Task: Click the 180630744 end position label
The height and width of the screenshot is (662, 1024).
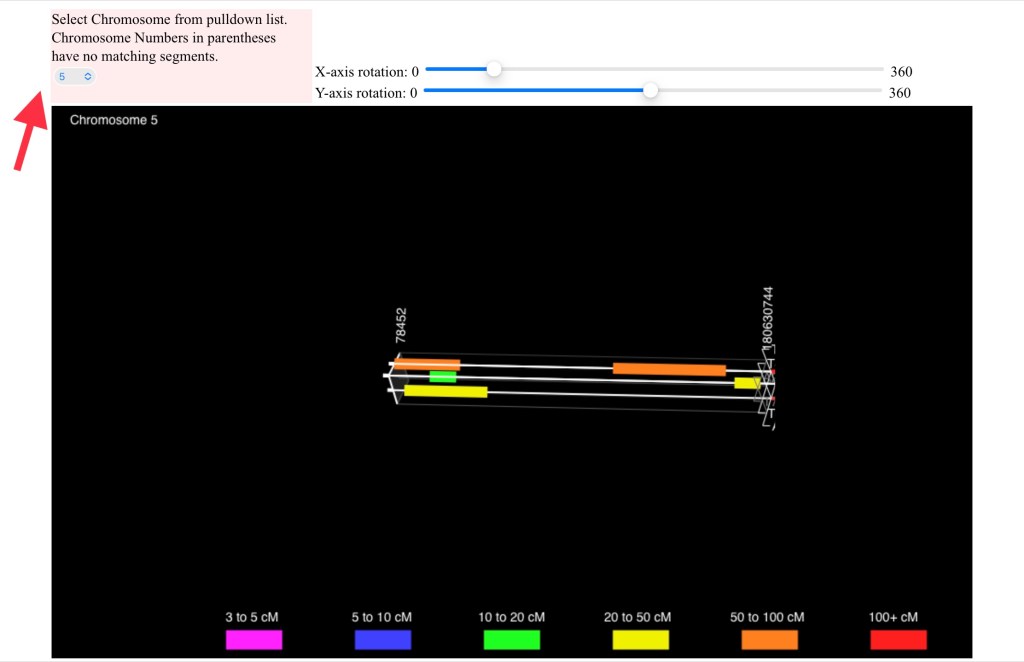Action: coord(767,317)
